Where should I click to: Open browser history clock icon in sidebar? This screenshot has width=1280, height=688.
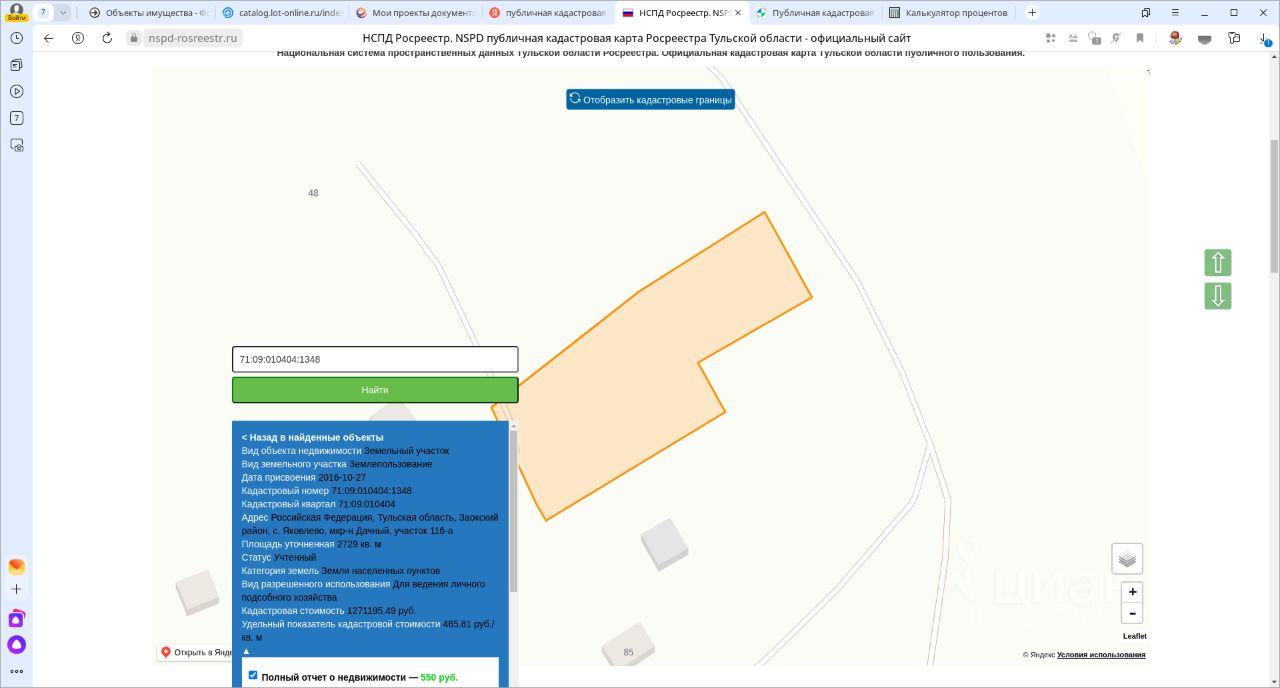click(x=17, y=37)
